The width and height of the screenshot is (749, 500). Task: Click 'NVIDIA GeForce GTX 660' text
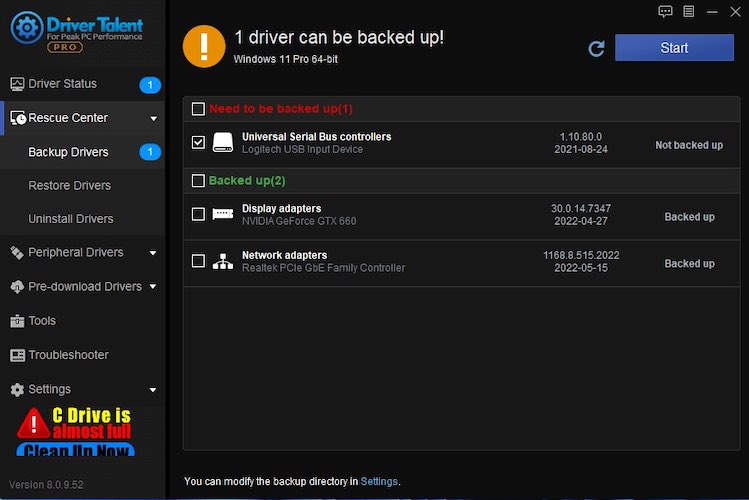(x=299, y=221)
